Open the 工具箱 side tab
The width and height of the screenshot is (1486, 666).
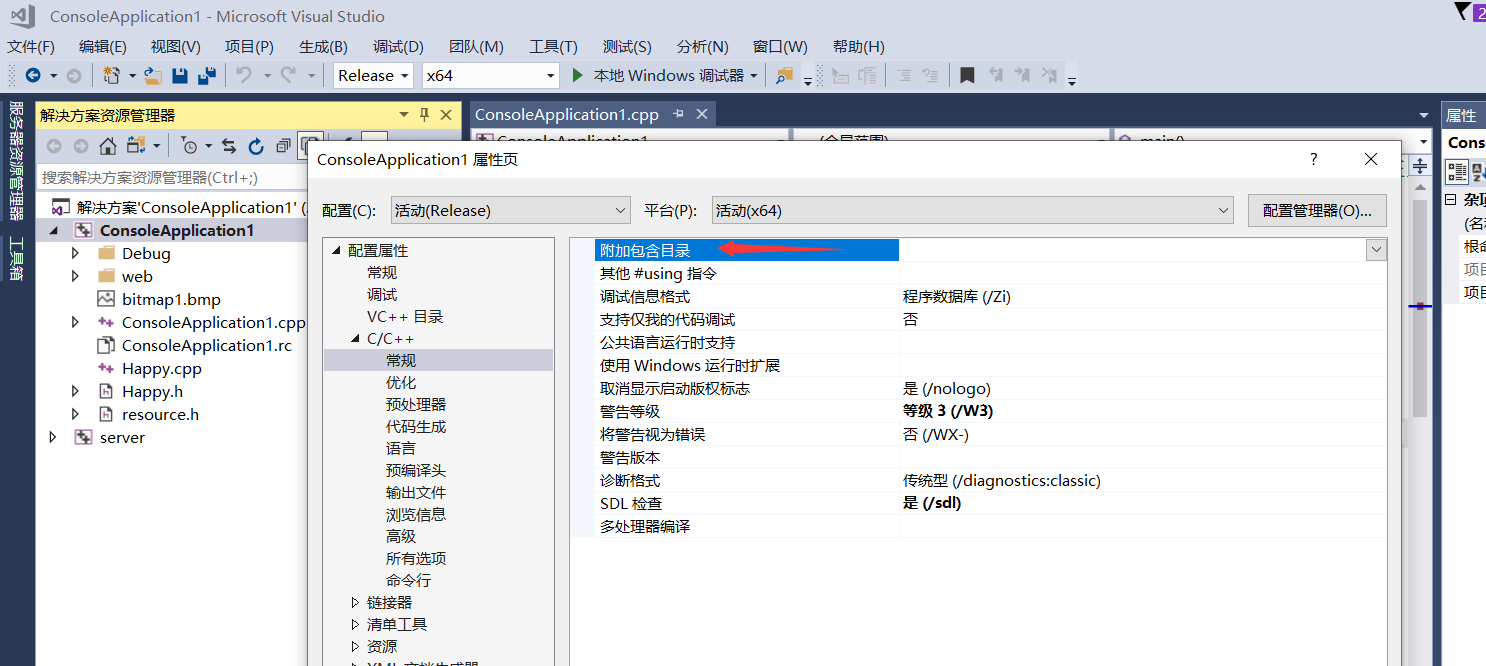16,259
